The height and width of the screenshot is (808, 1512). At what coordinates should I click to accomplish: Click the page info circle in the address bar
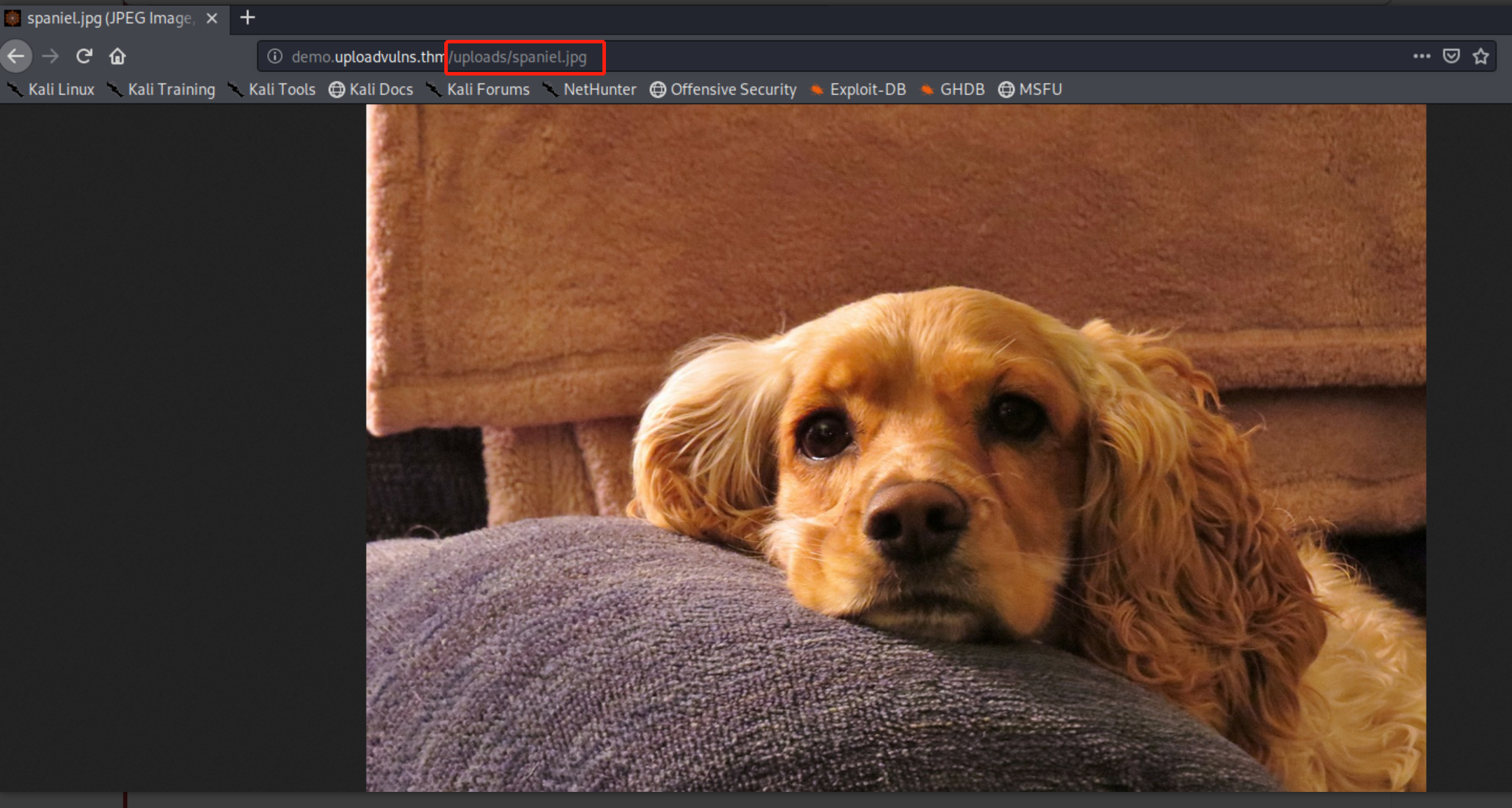click(x=274, y=57)
